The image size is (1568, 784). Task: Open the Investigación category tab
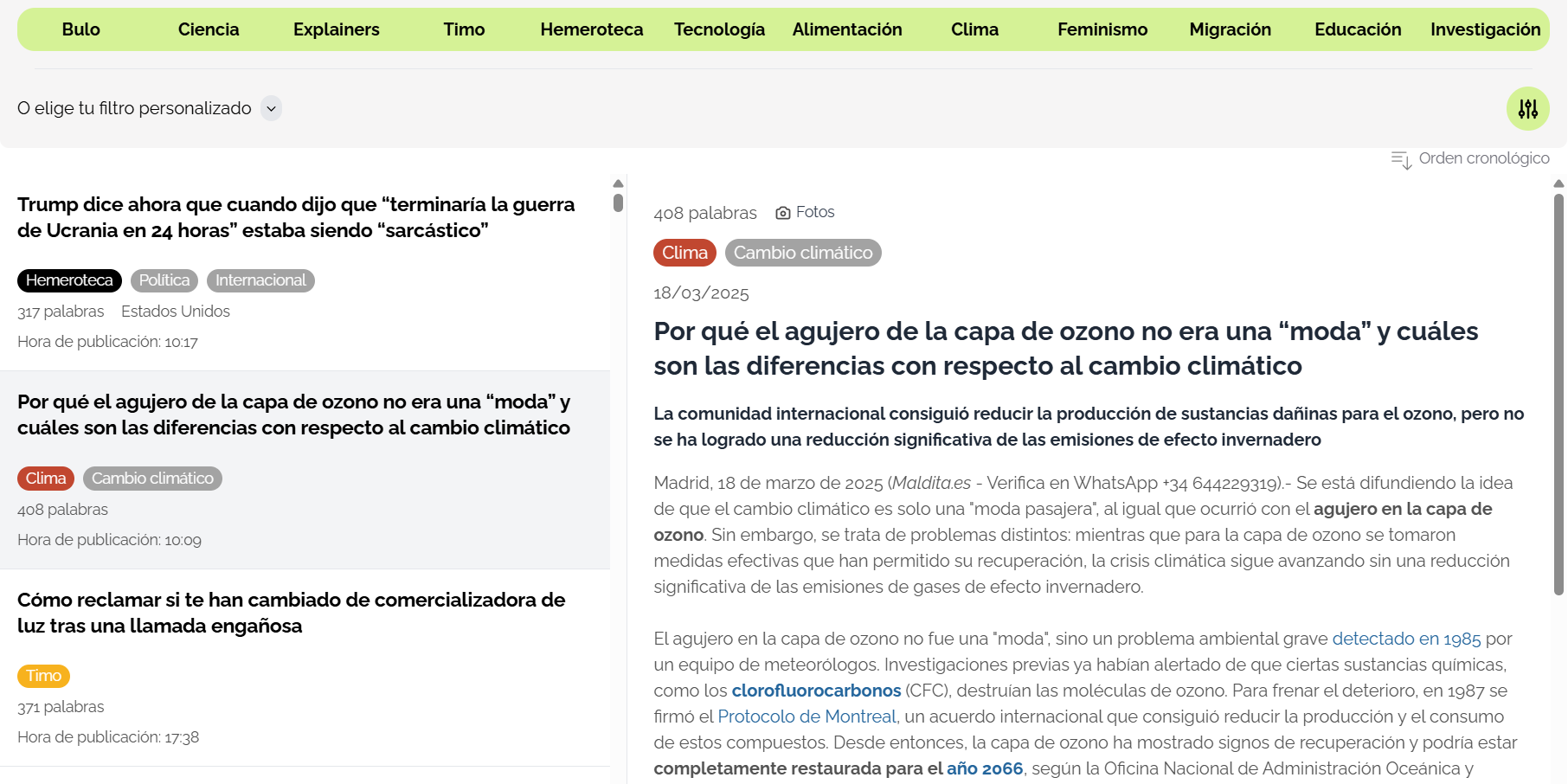click(1485, 29)
